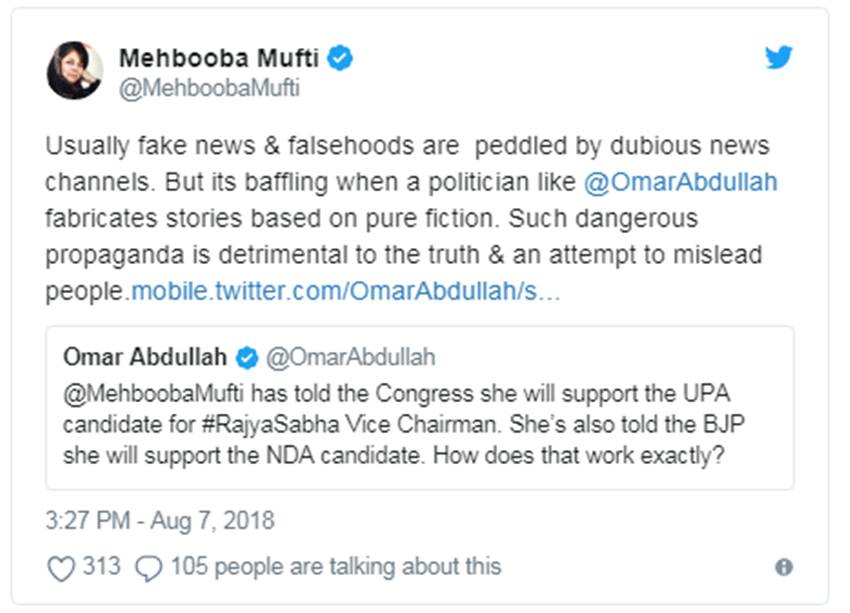850x613 pixels.
Task: Click Mehbooba Mufti's verified badge
Action: tap(341, 58)
